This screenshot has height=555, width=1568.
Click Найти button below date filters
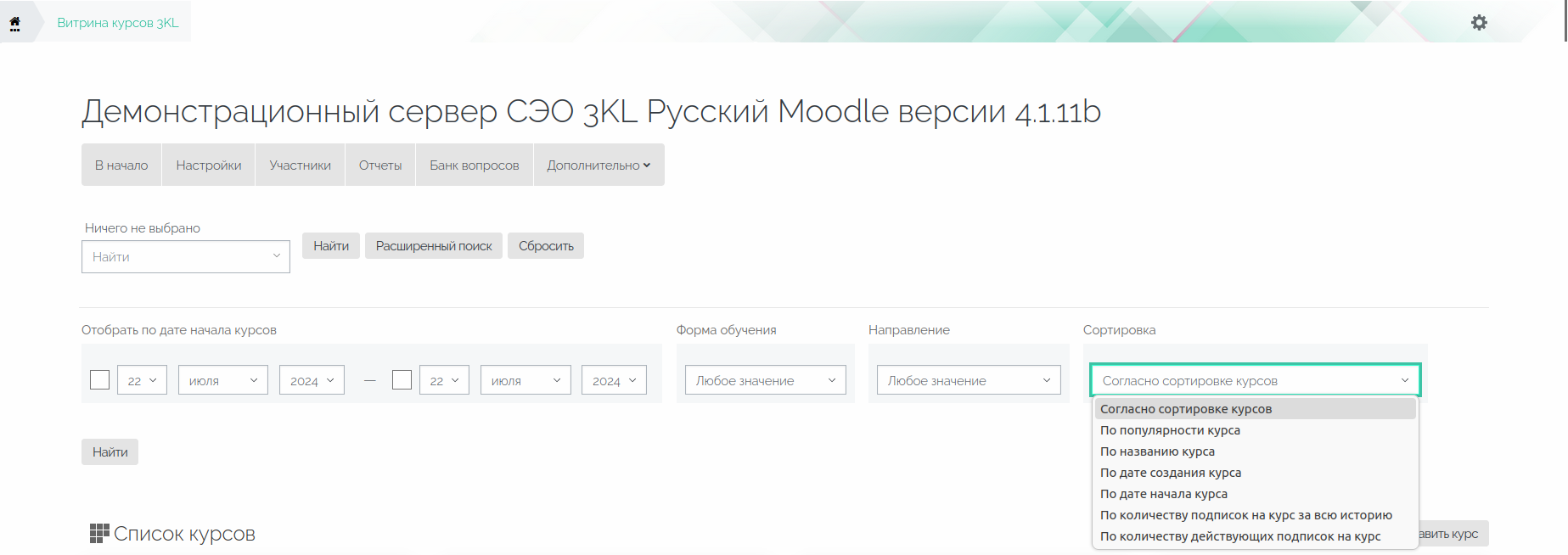[x=110, y=451]
